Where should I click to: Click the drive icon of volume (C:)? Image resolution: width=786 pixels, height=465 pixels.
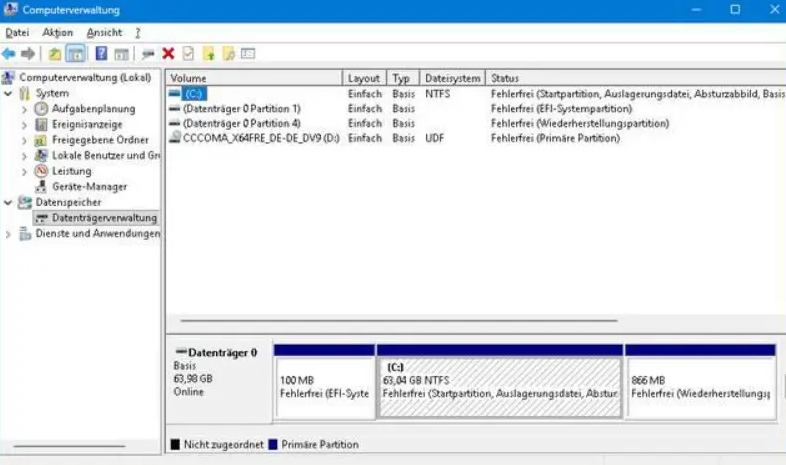coord(174,93)
